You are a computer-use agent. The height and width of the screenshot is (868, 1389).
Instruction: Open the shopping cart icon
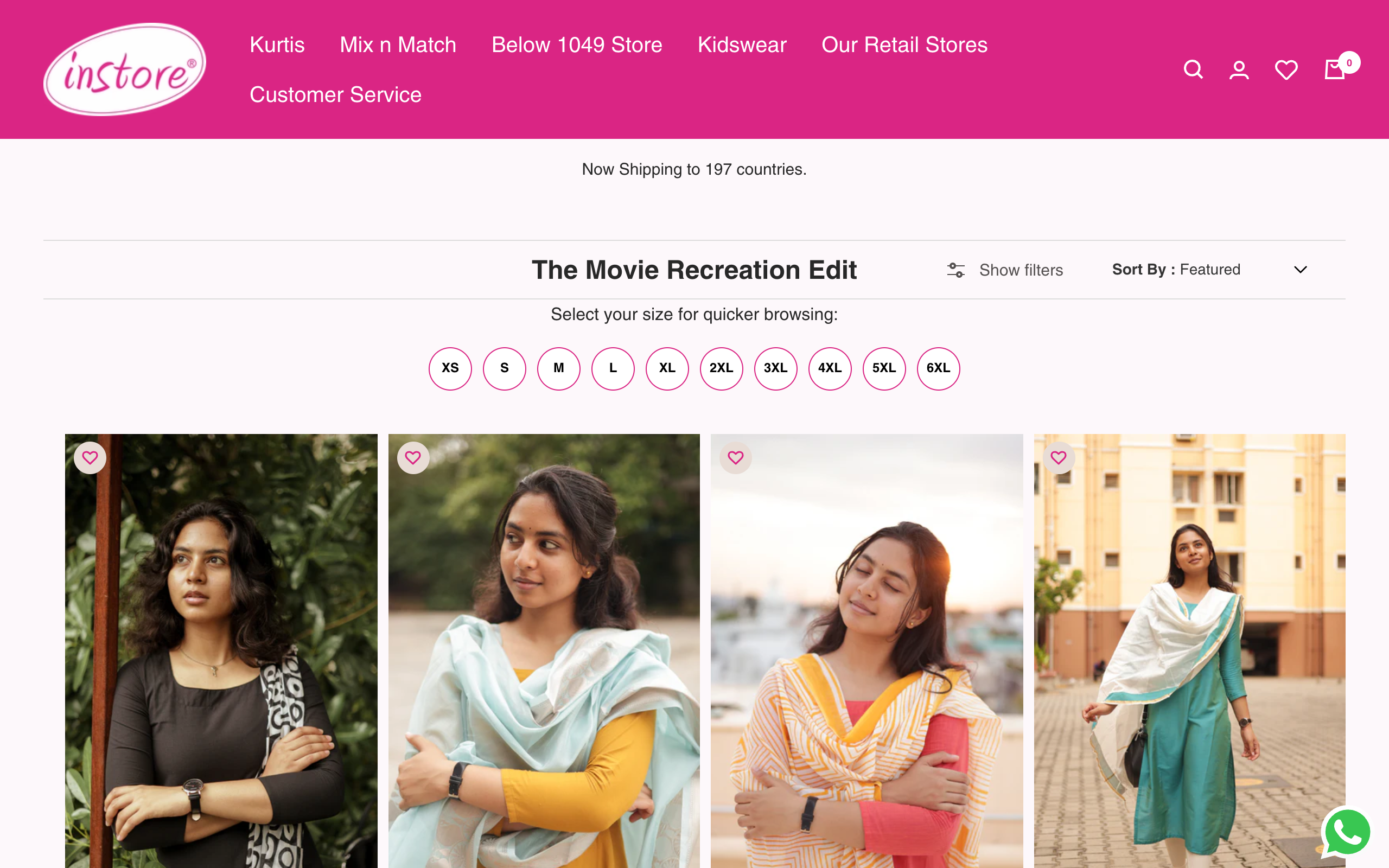1335,70
